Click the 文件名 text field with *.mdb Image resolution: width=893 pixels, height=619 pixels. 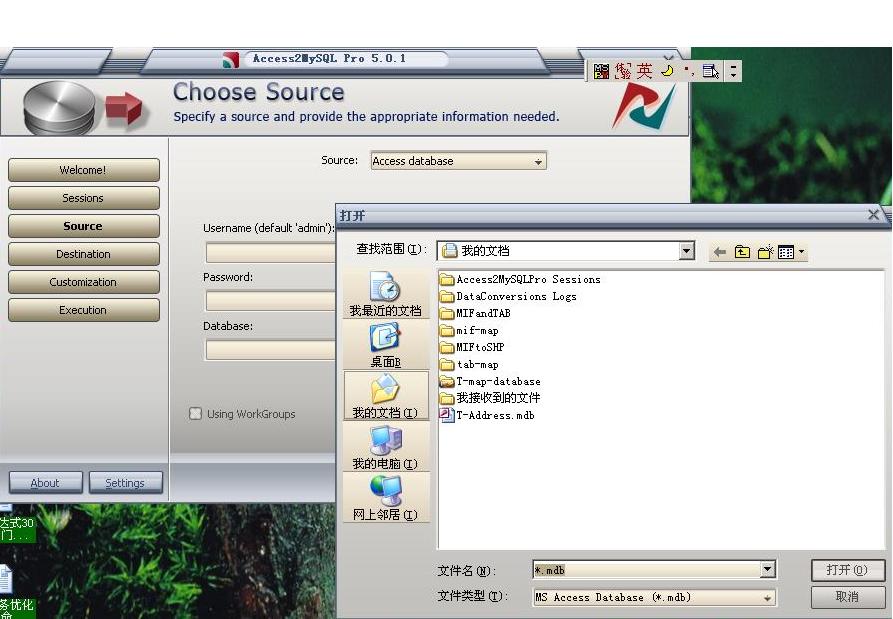point(646,569)
